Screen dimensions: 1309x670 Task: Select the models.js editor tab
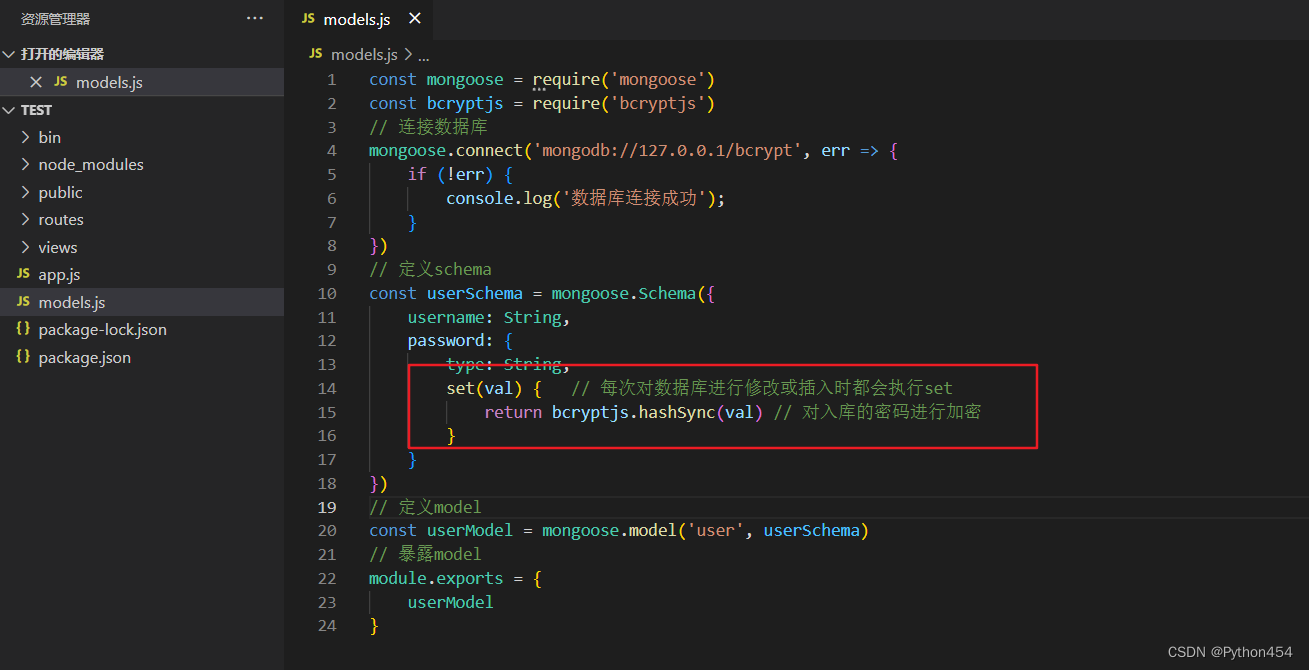tap(356, 19)
